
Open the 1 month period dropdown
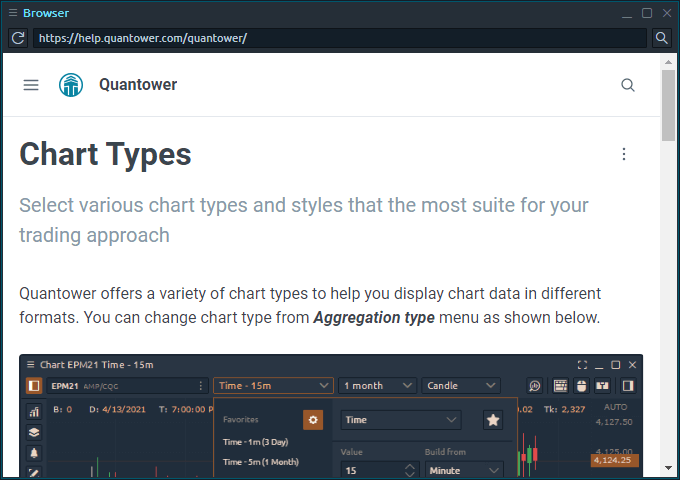click(x=377, y=385)
